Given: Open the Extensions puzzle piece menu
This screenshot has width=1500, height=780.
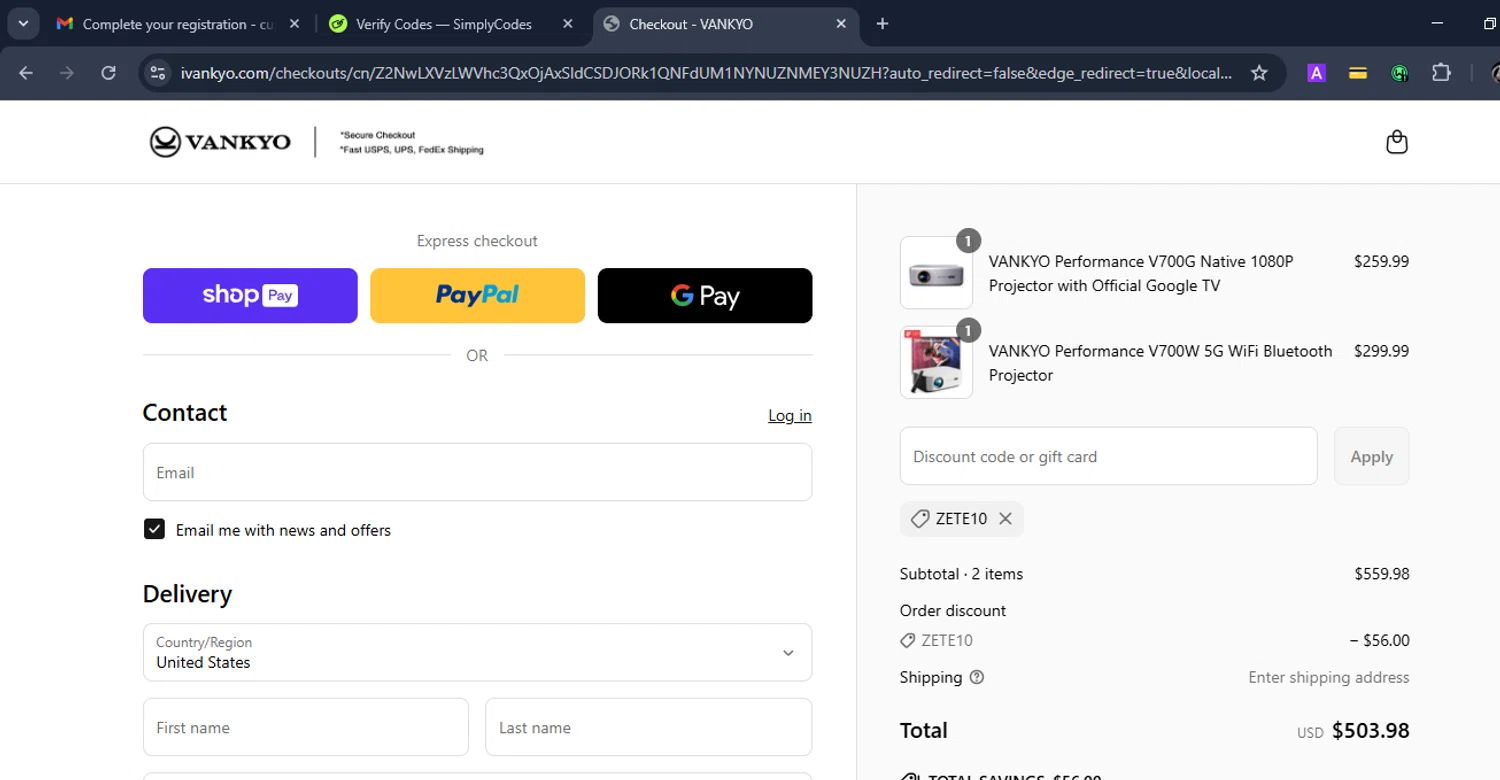Looking at the screenshot, I should click(x=1441, y=73).
